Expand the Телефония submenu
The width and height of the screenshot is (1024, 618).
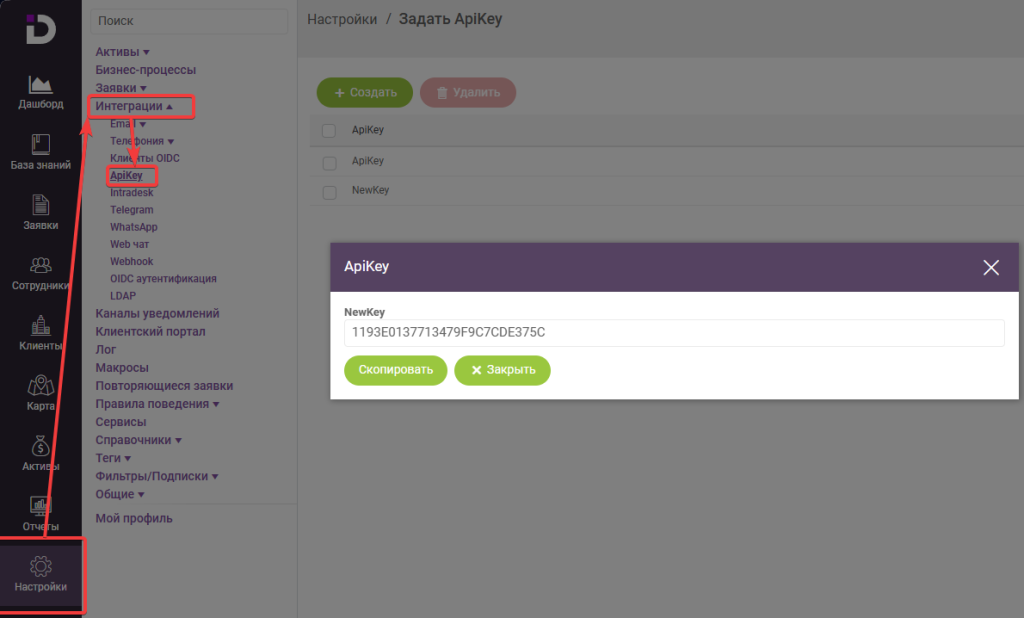click(142, 140)
